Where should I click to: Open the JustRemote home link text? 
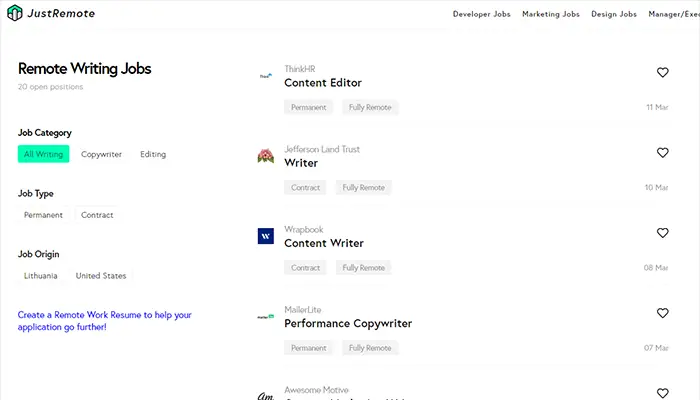61,13
